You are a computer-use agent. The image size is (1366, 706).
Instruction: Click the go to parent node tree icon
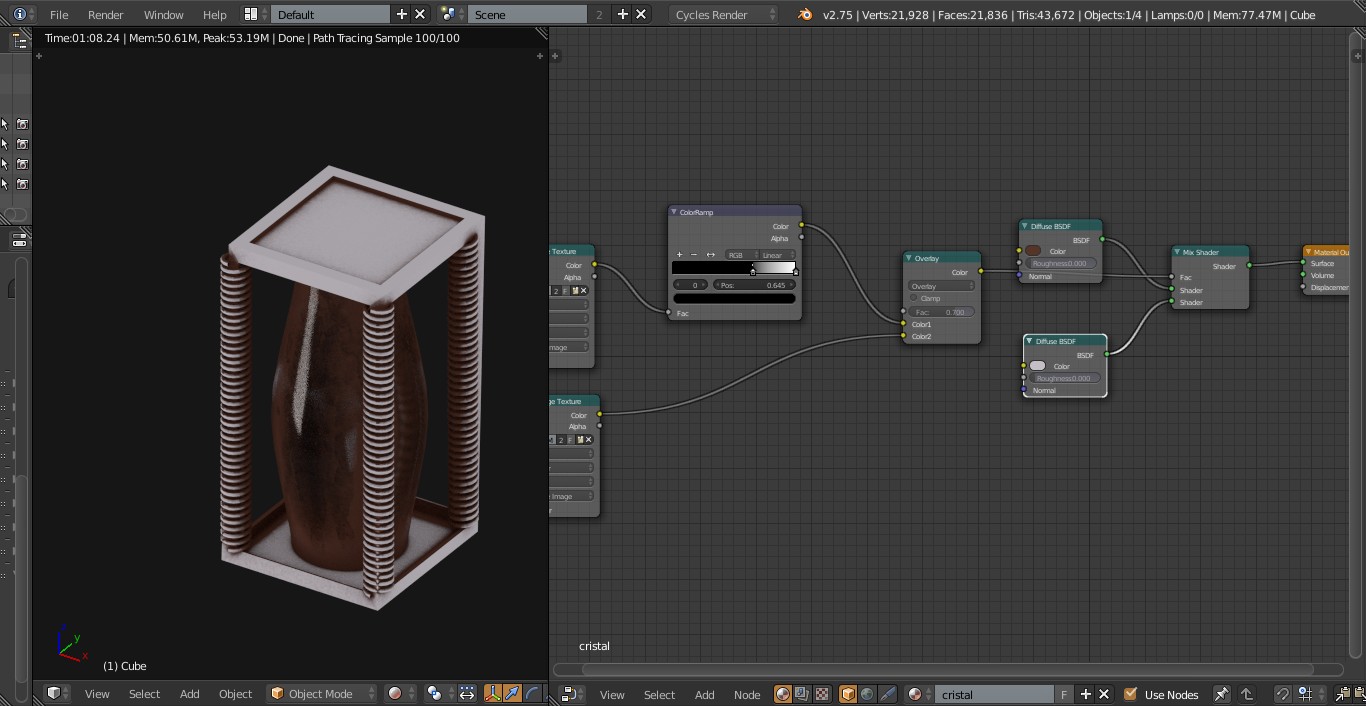pyautogui.click(x=1247, y=694)
